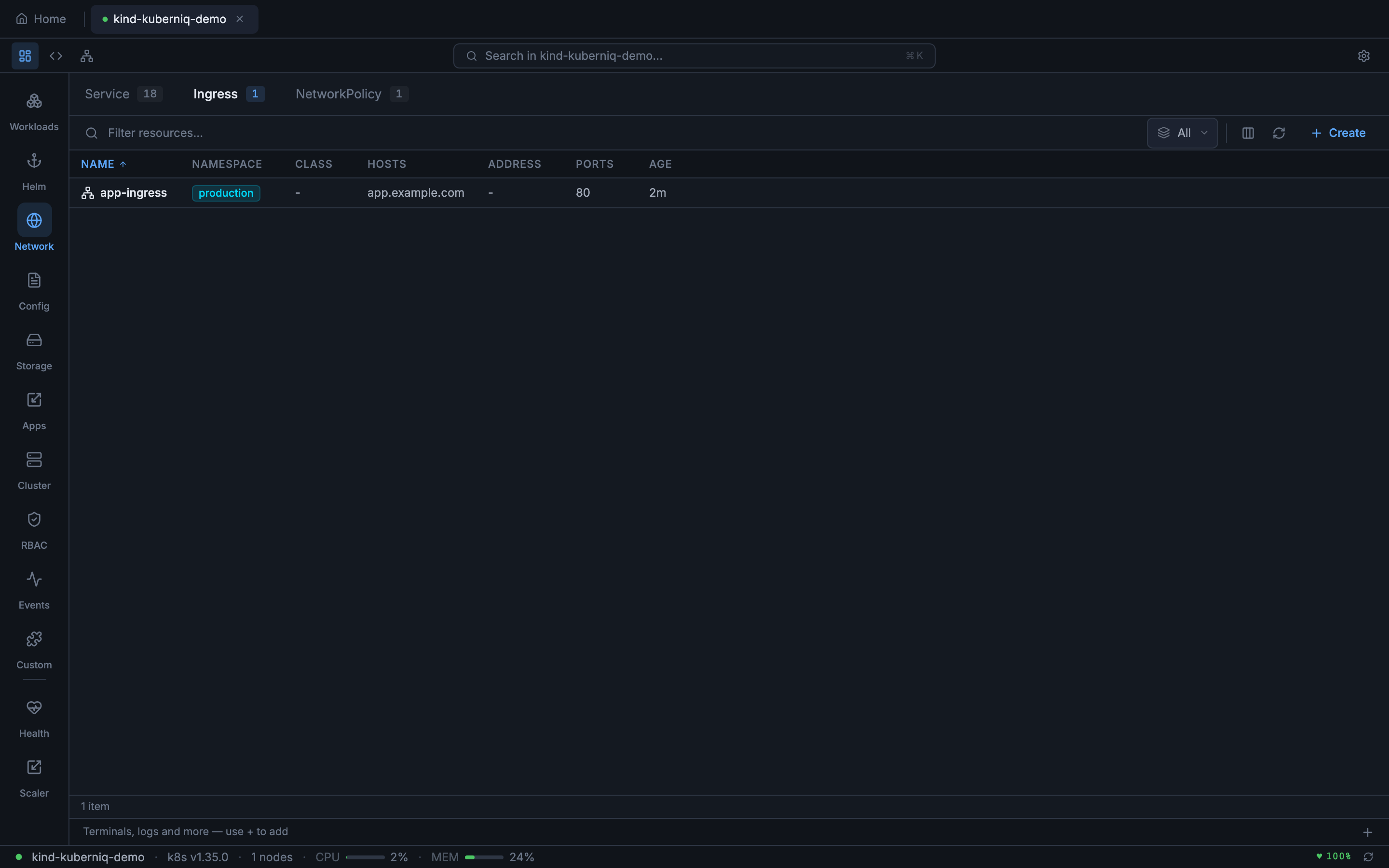The width and height of the screenshot is (1389, 868).
Task: Refresh the Ingress resource list
Action: click(x=1280, y=133)
